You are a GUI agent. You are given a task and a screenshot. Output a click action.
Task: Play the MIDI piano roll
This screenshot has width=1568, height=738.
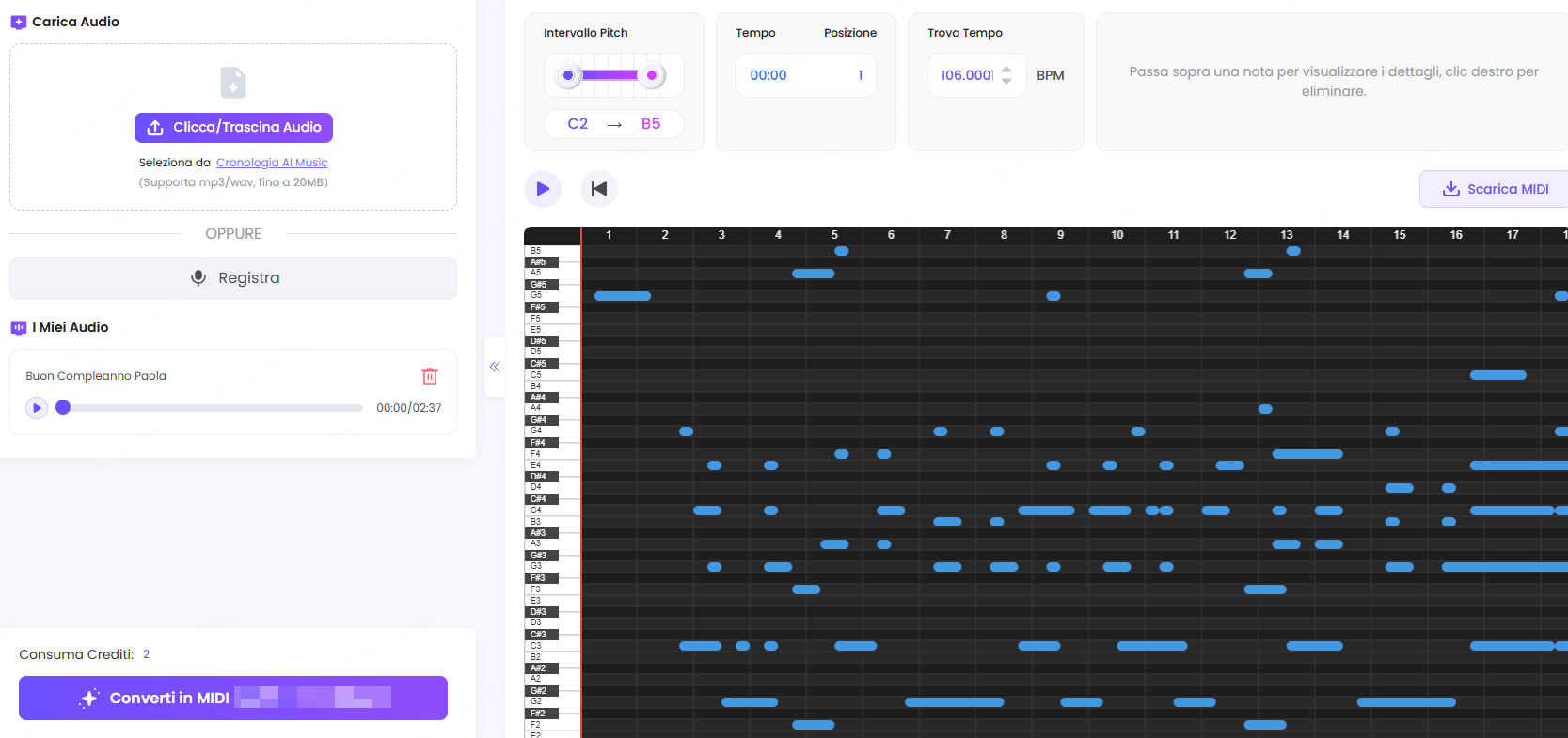[543, 189]
